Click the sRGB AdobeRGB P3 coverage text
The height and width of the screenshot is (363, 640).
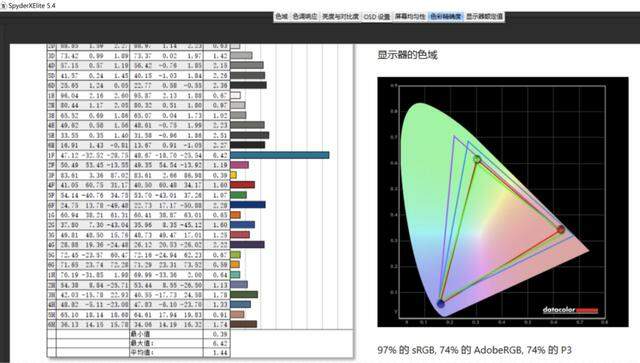(x=475, y=350)
